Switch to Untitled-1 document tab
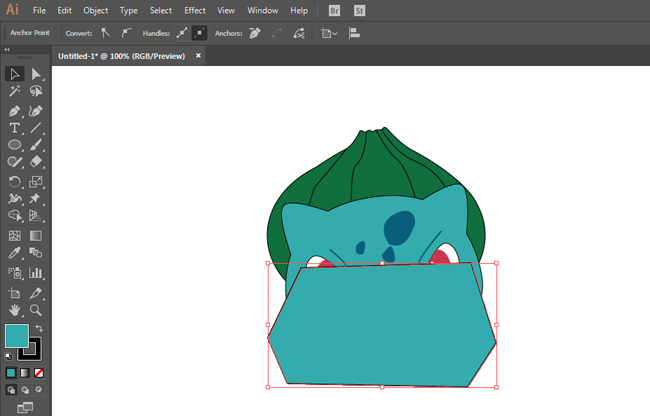 point(120,56)
